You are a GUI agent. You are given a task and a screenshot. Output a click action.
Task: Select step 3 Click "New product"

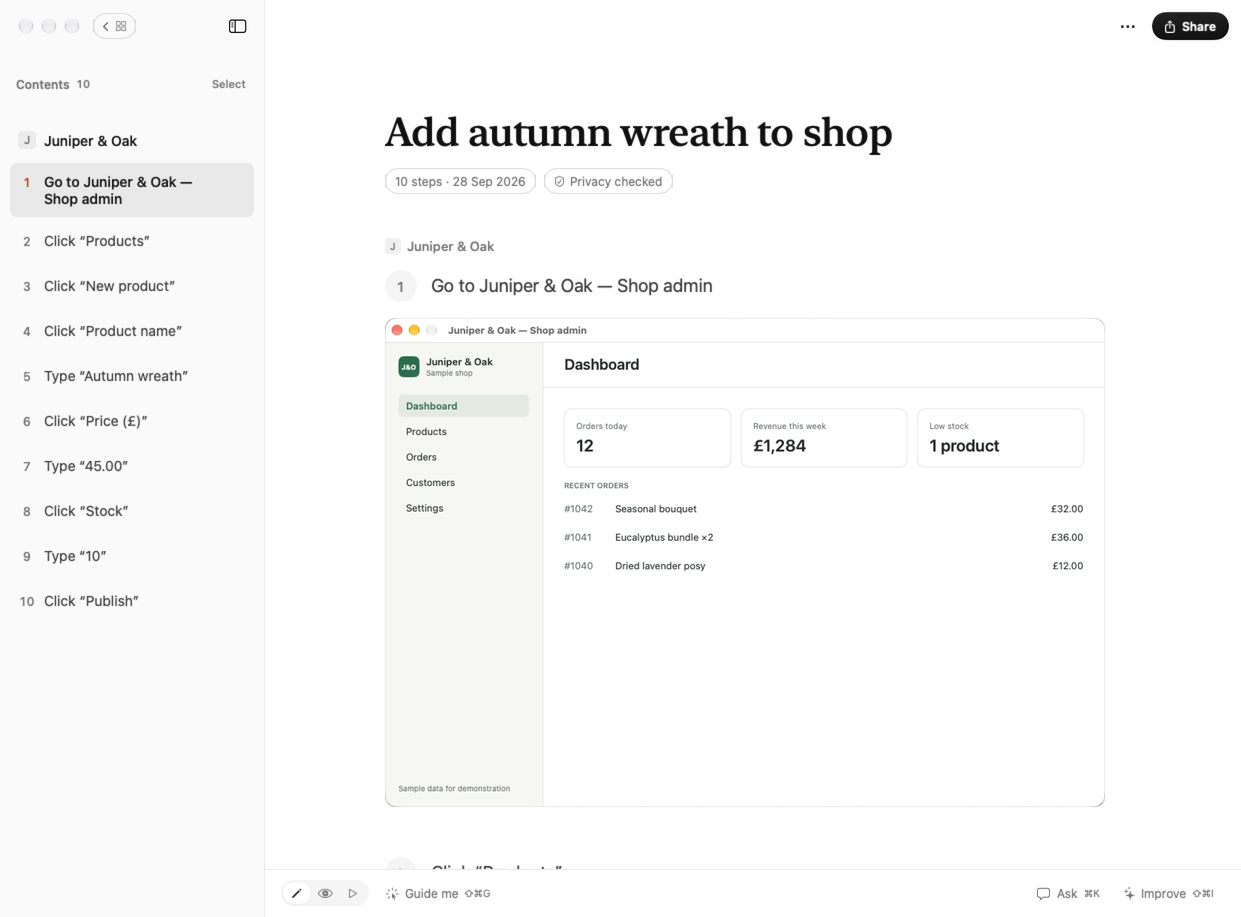tap(132, 286)
